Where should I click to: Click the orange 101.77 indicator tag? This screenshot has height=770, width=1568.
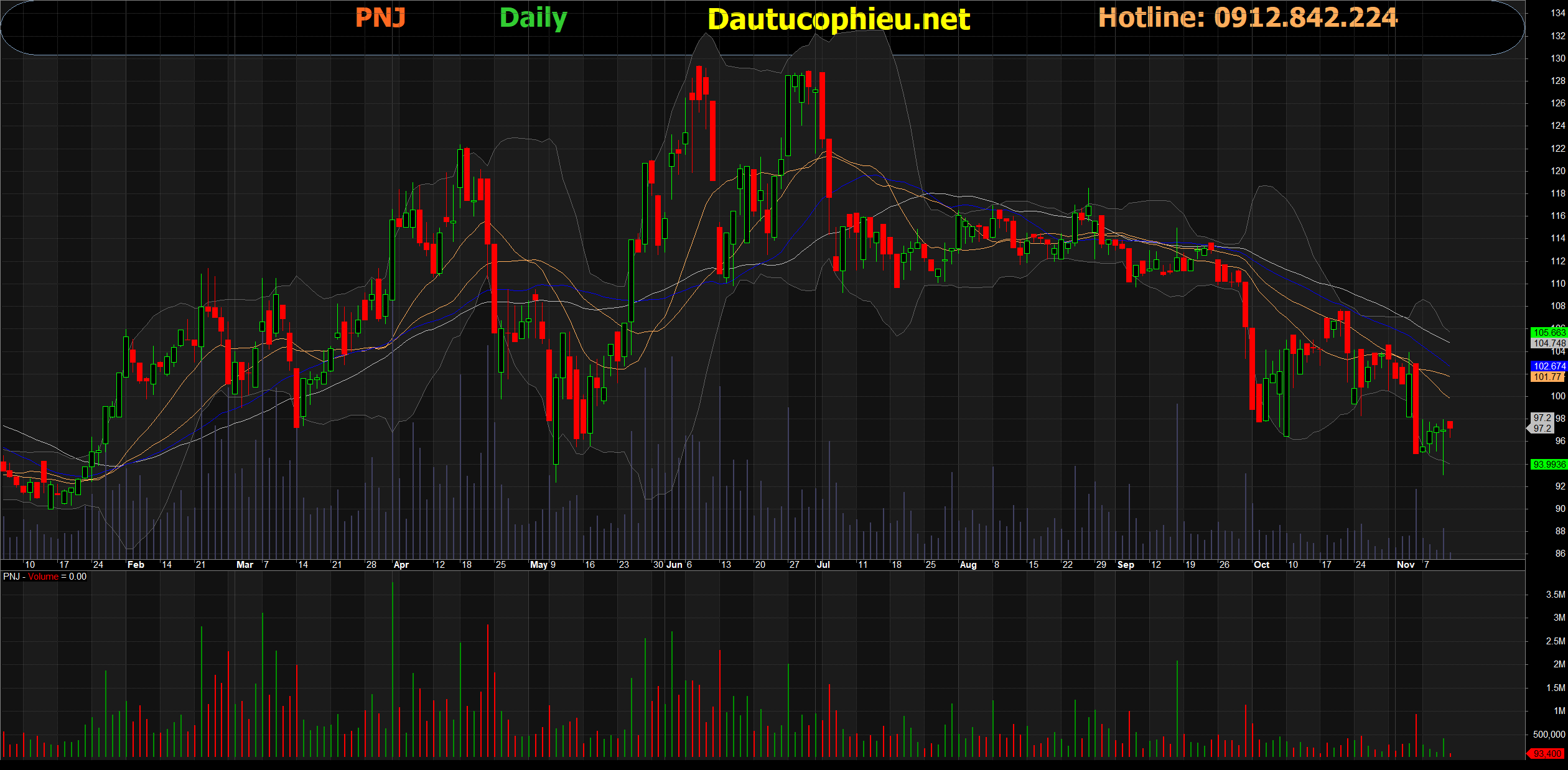(x=1547, y=377)
